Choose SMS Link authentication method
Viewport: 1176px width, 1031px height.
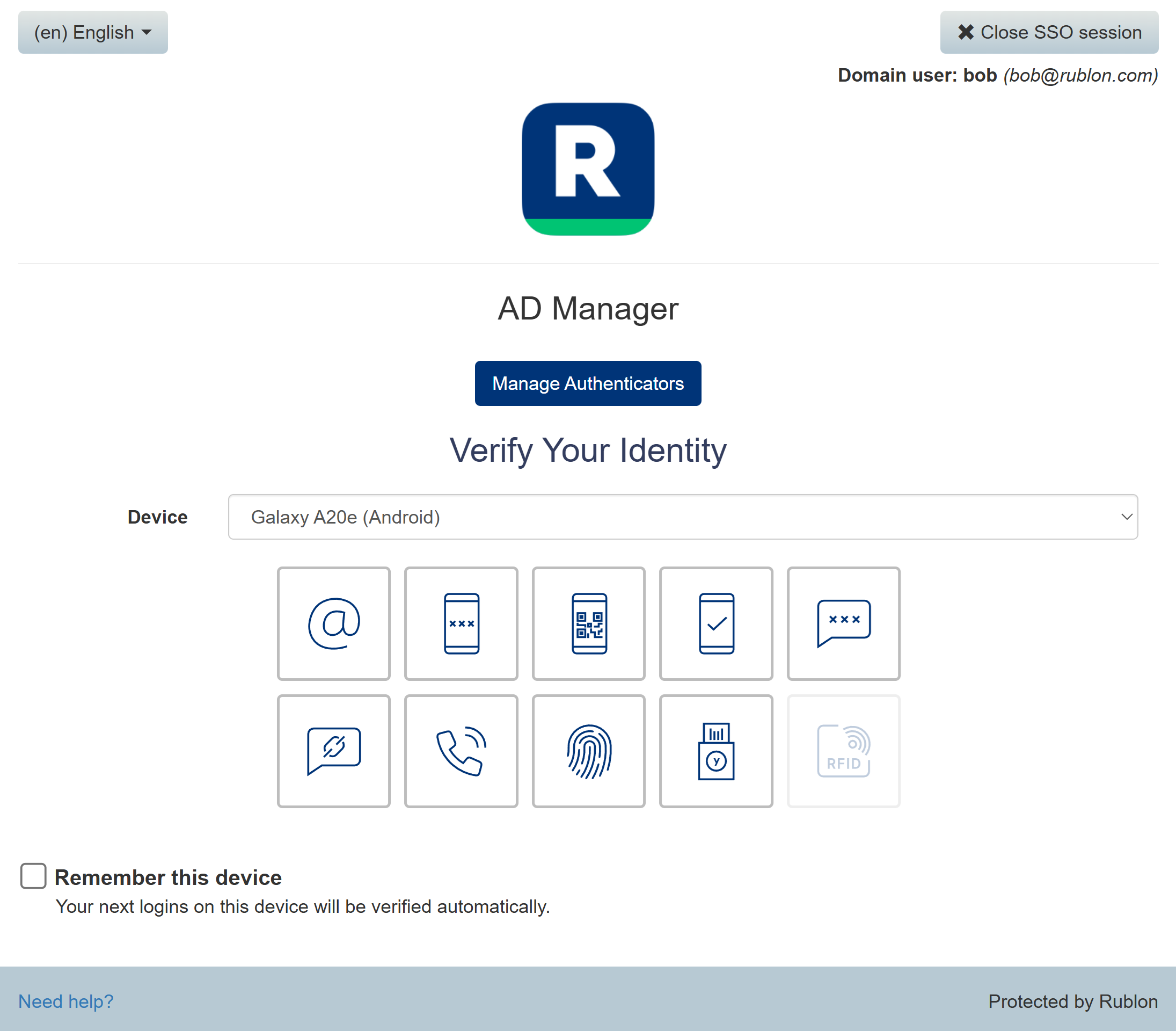333,751
